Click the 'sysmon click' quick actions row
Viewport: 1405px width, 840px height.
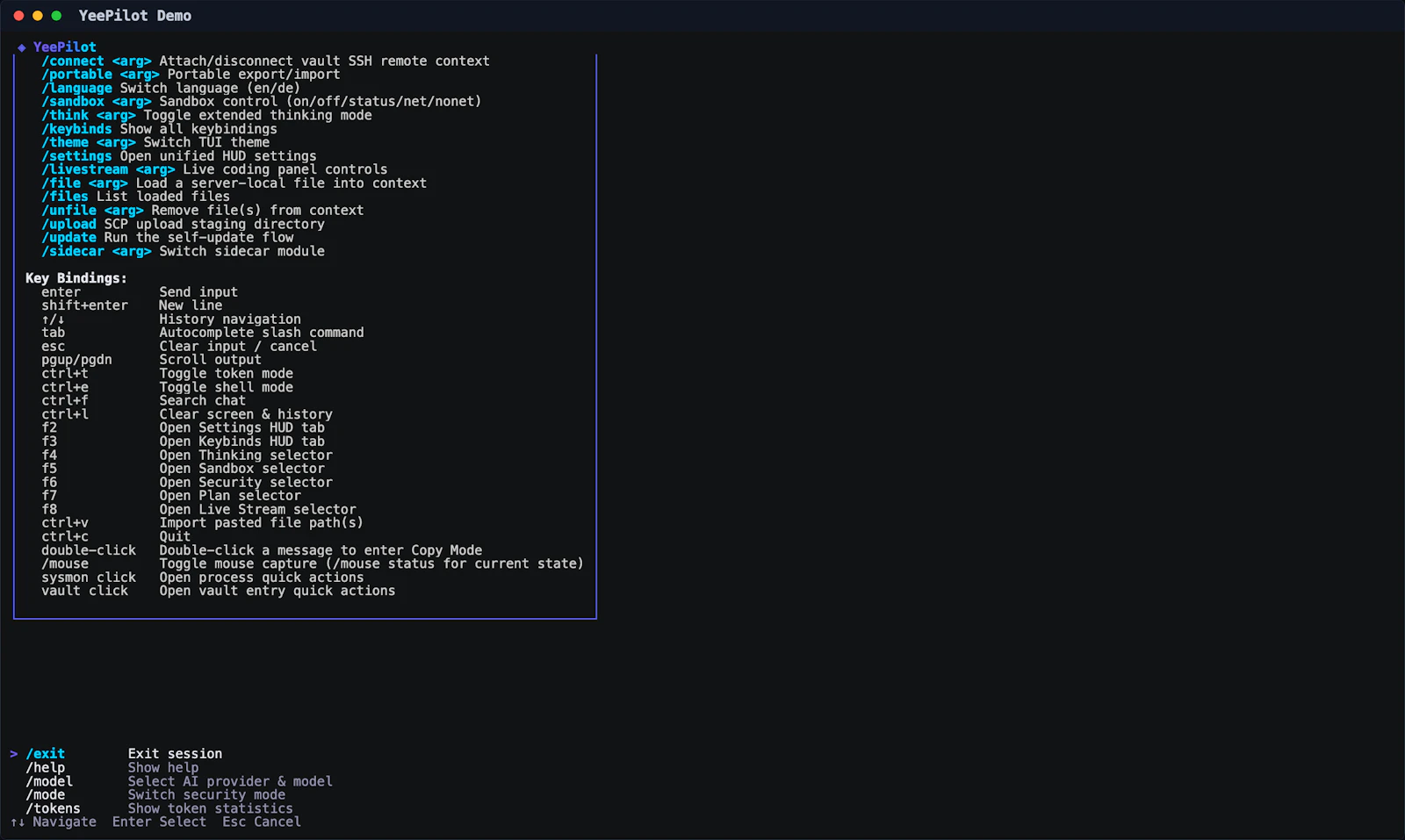click(202, 578)
